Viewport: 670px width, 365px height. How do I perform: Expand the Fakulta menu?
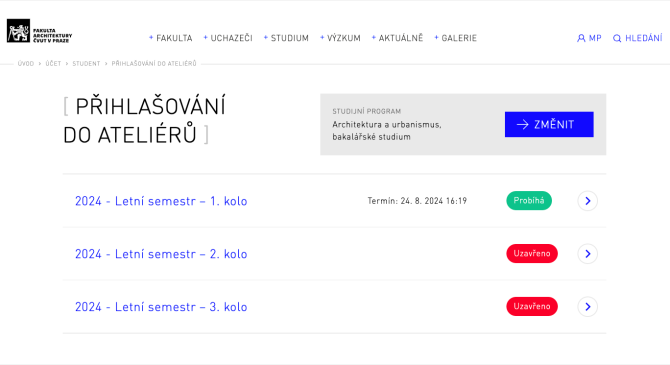[170, 38]
